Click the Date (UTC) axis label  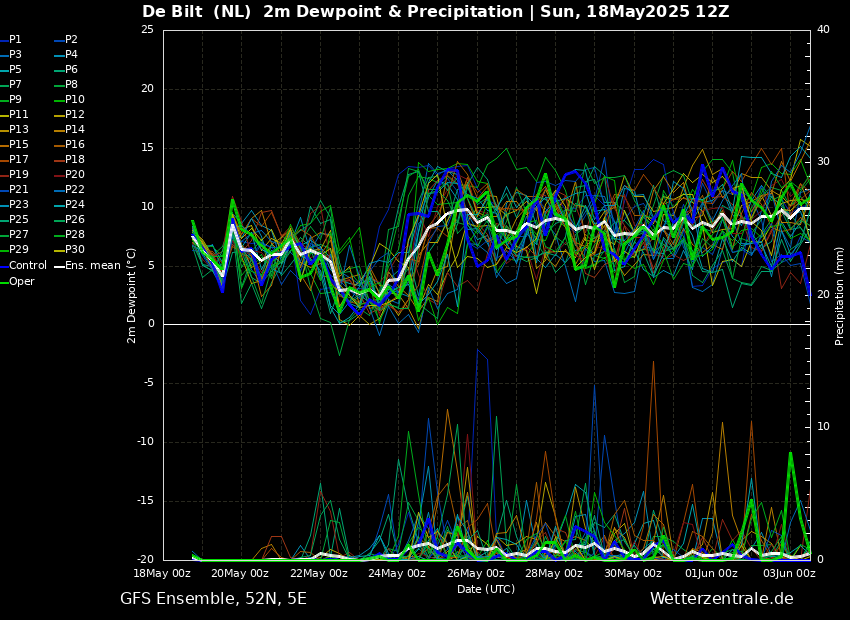click(x=486, y=589)
